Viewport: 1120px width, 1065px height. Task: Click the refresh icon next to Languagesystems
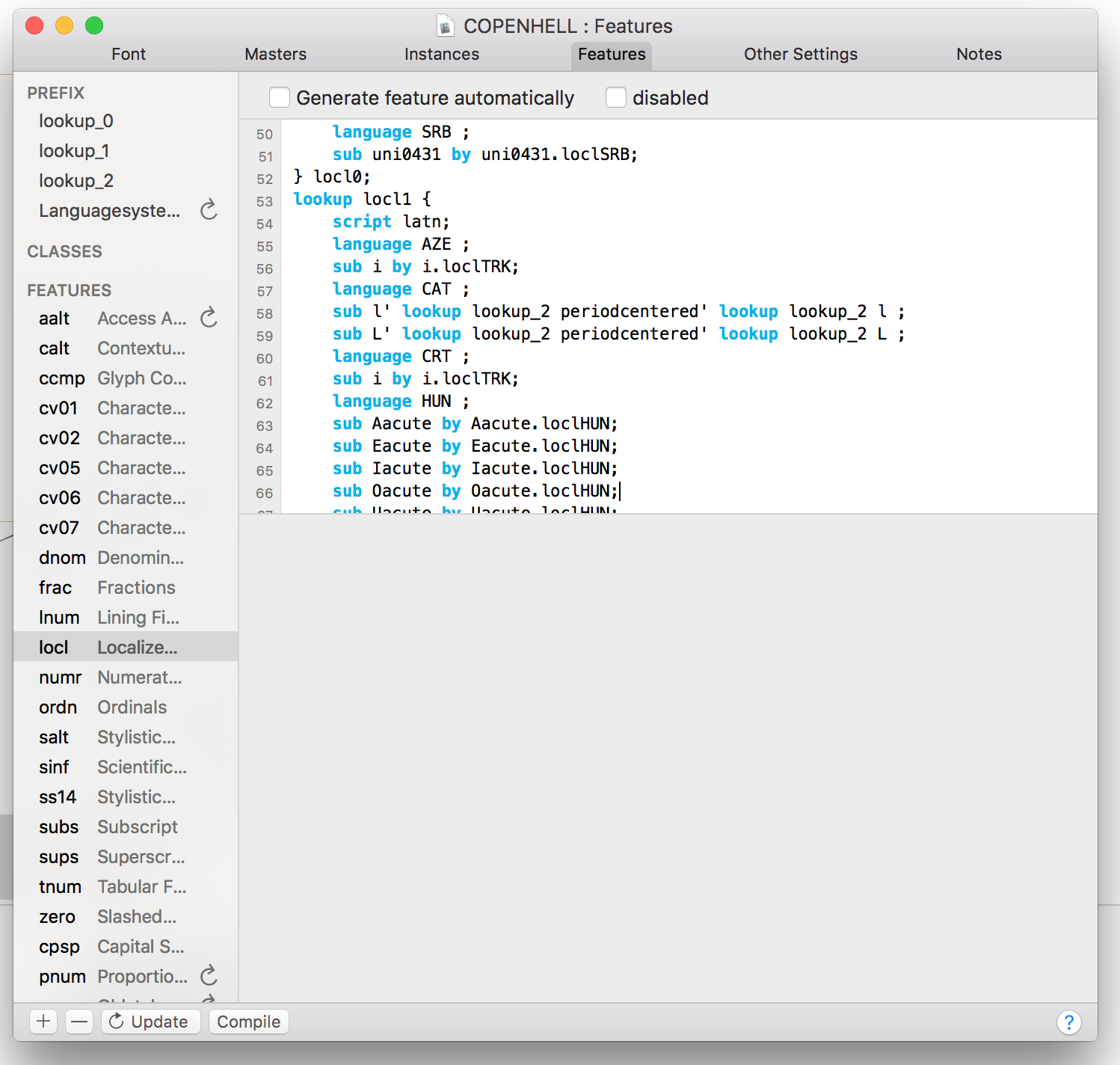pos(209,210)
